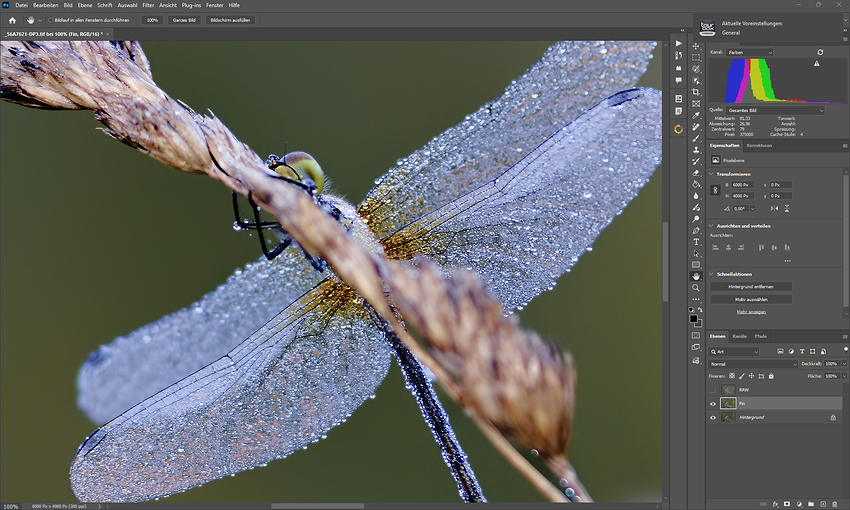
Task: Select the Eraser tool
Action: tap(696, 173)
